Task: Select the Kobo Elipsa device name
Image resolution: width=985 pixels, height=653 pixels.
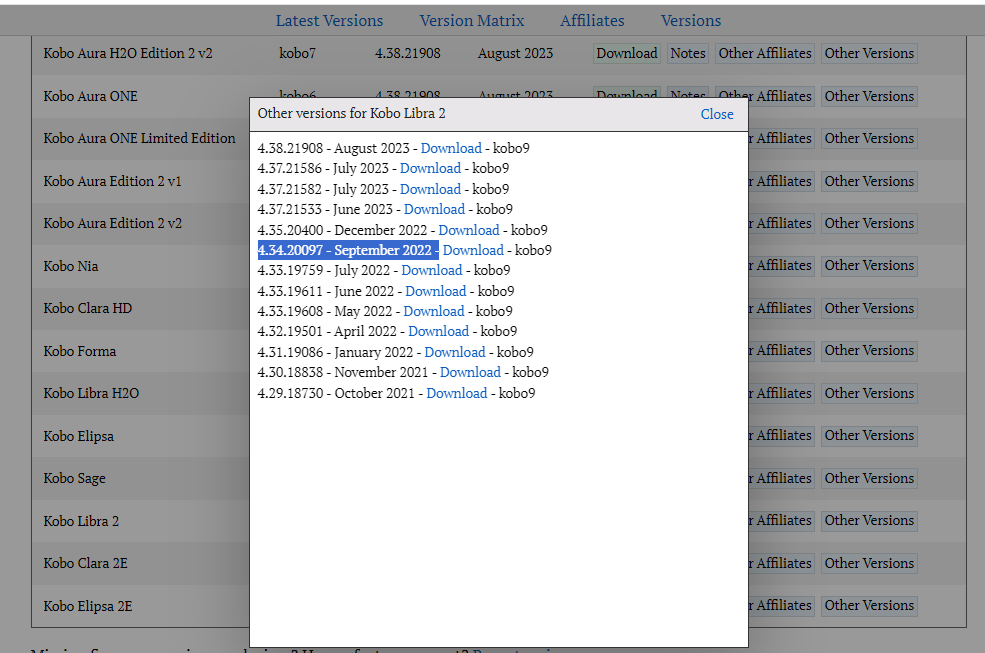Action: tap(79, 436)
